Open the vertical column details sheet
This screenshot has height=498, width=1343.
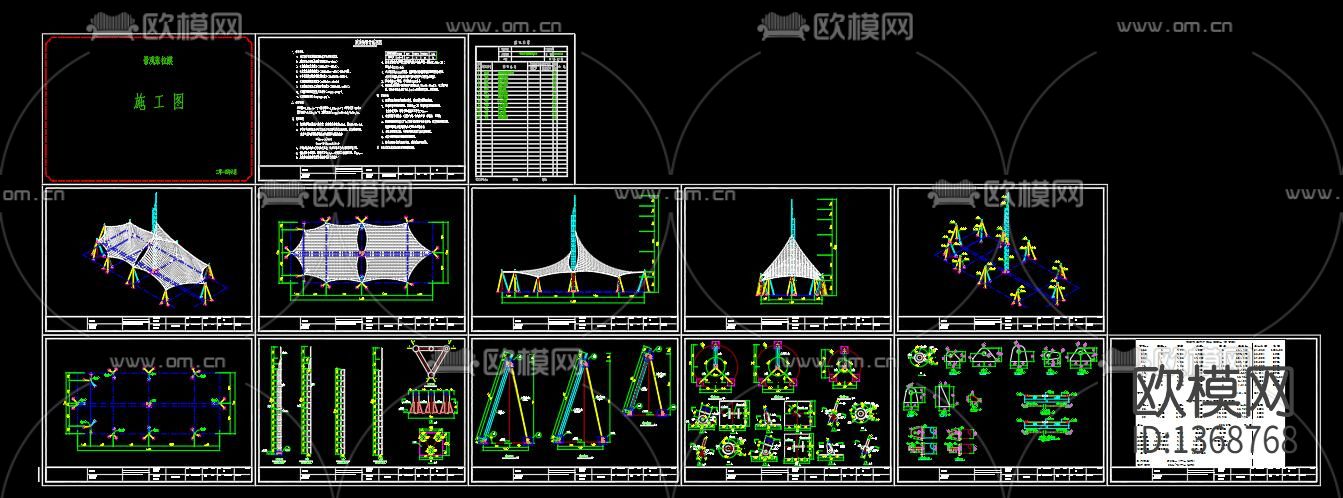[362, 411]
